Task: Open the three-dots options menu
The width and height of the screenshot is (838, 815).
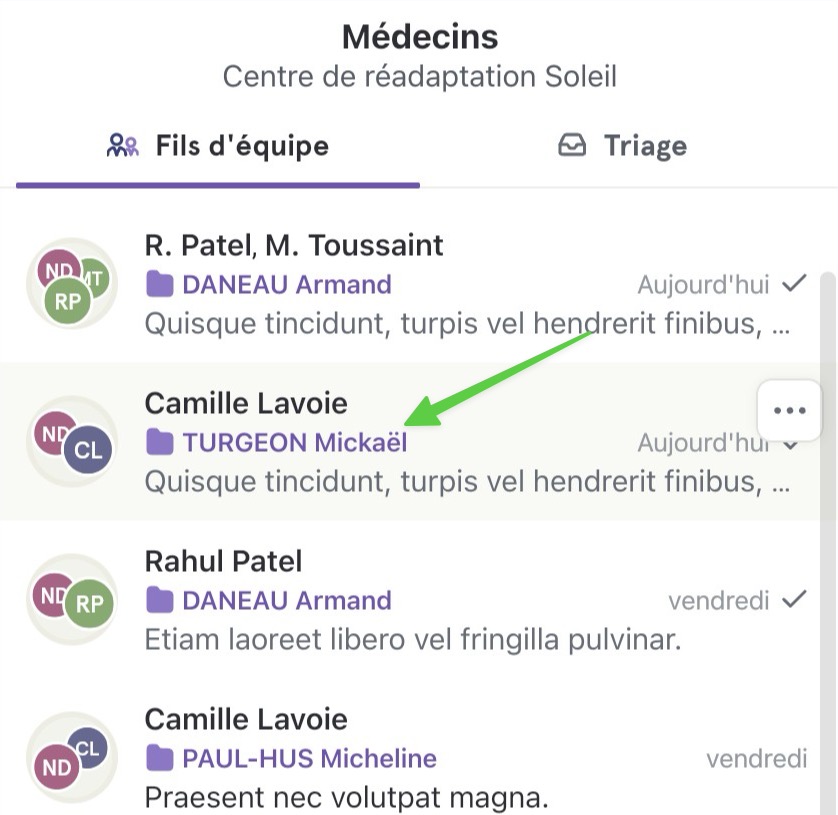Action: click(789, 410)
